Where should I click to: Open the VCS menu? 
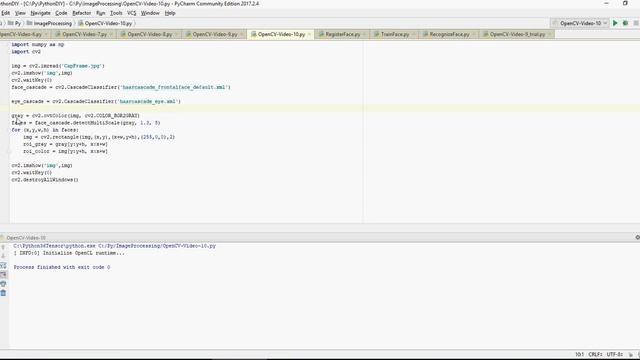click(131, 13)
